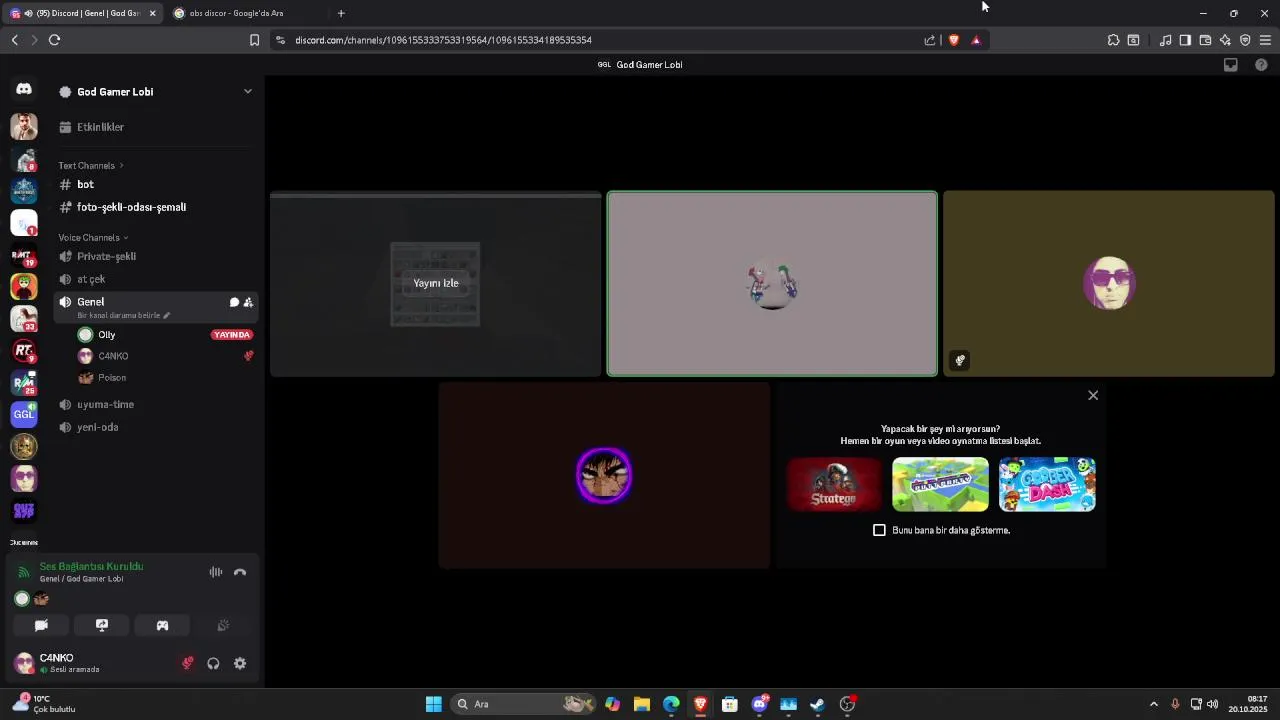Toggle deafen headphones button

click(213, 663)
